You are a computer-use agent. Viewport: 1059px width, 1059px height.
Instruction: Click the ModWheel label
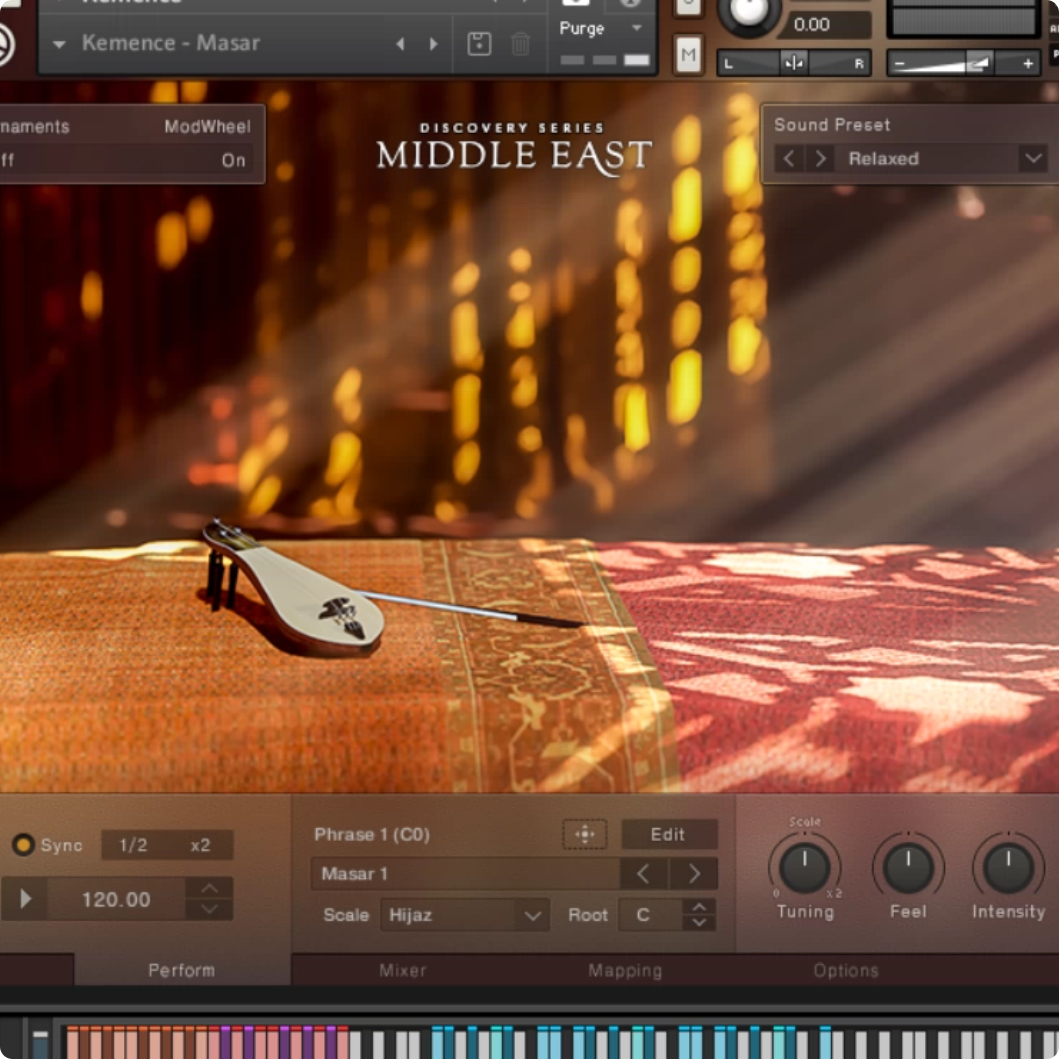coord(207,126)
